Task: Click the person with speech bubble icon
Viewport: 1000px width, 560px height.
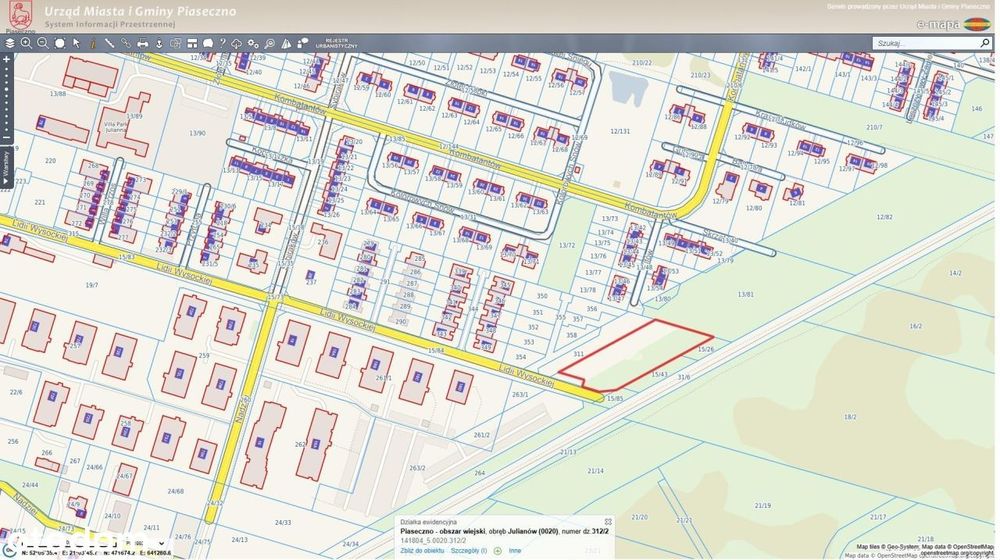Action: 303,43
